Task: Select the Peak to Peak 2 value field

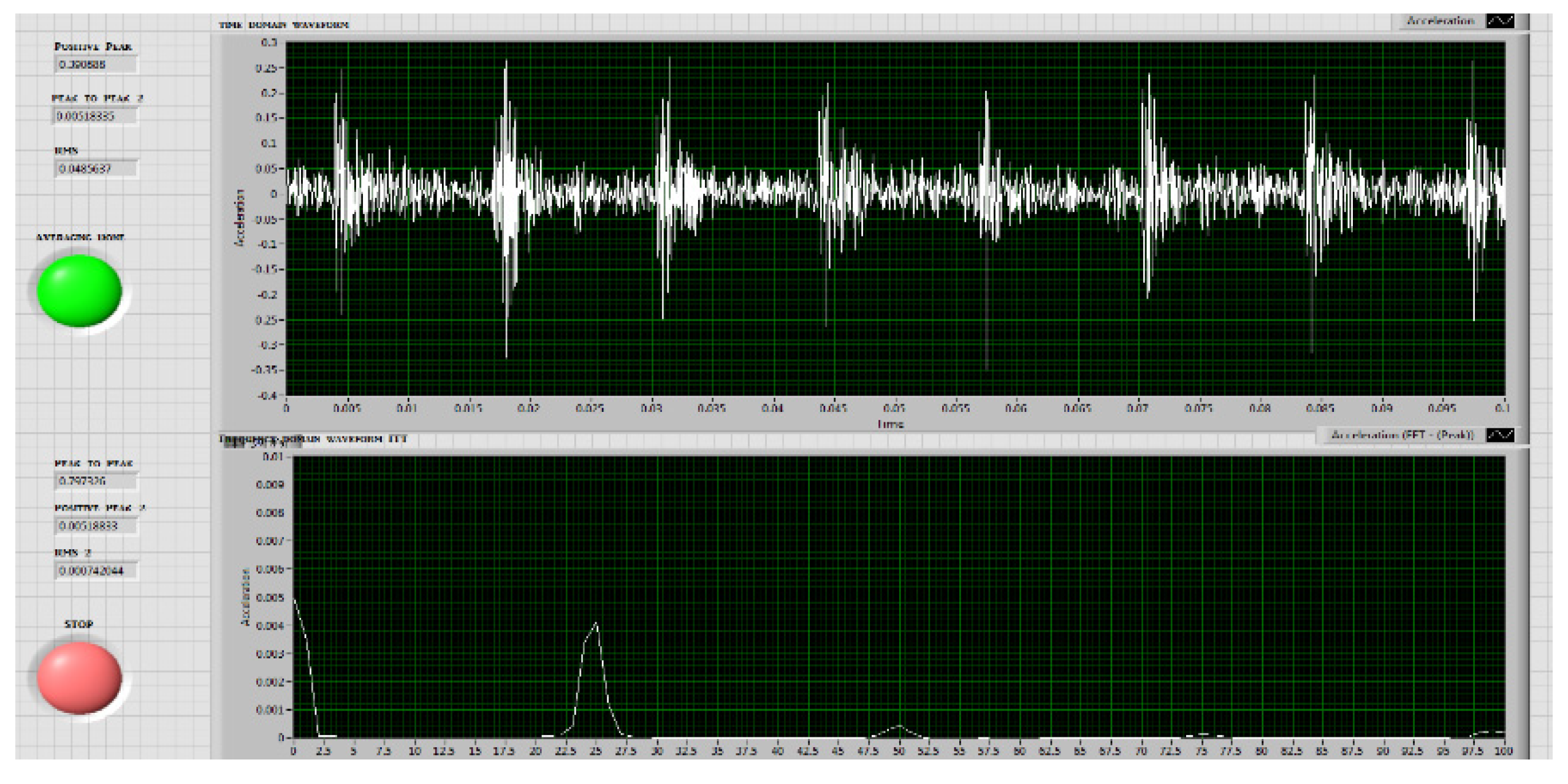Action: pyautogui.click(x=95, y=116)
